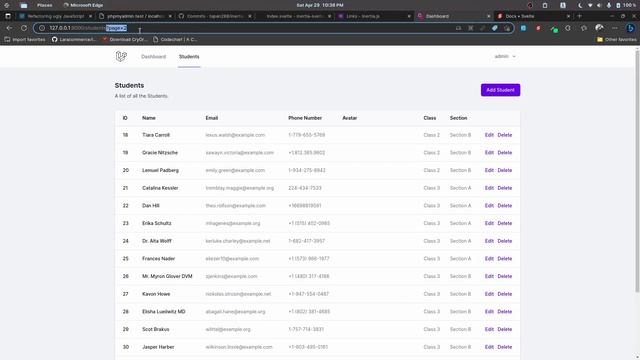Open the Download CryOr bookmark
Viewport: 640px width, 360px height.
(125, 40)
